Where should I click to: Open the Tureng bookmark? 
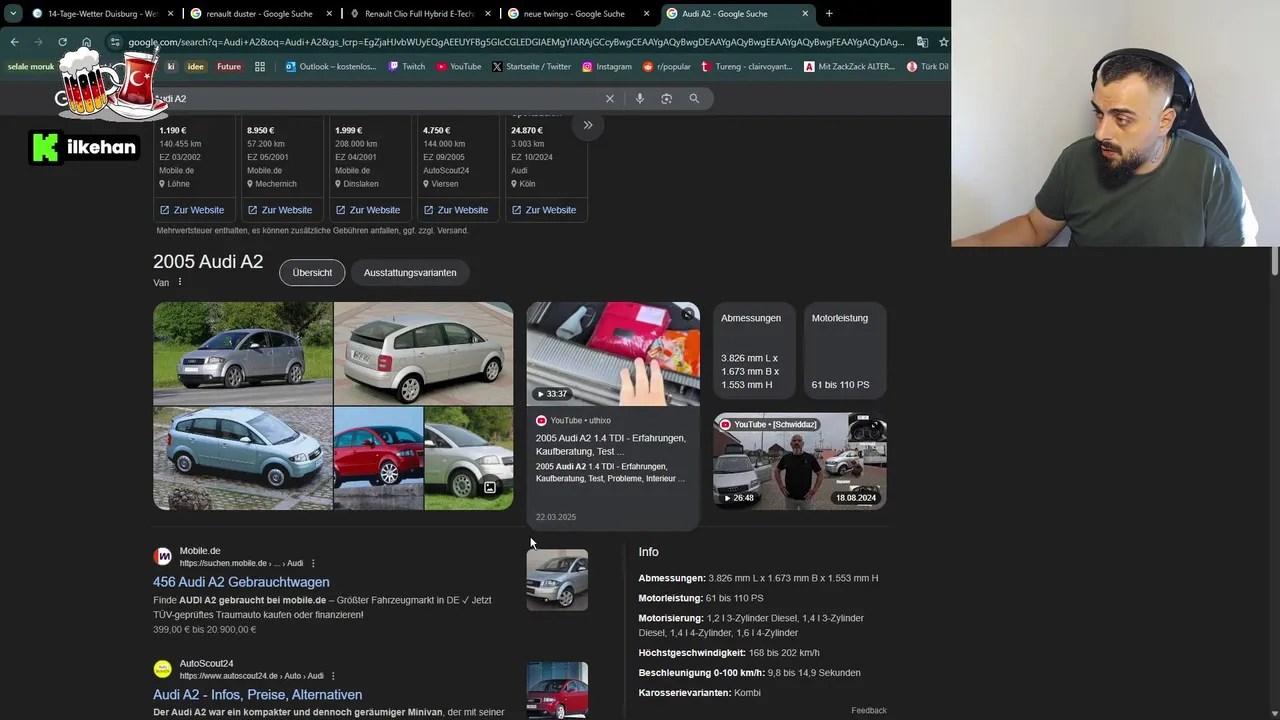(x=747, y=67)
